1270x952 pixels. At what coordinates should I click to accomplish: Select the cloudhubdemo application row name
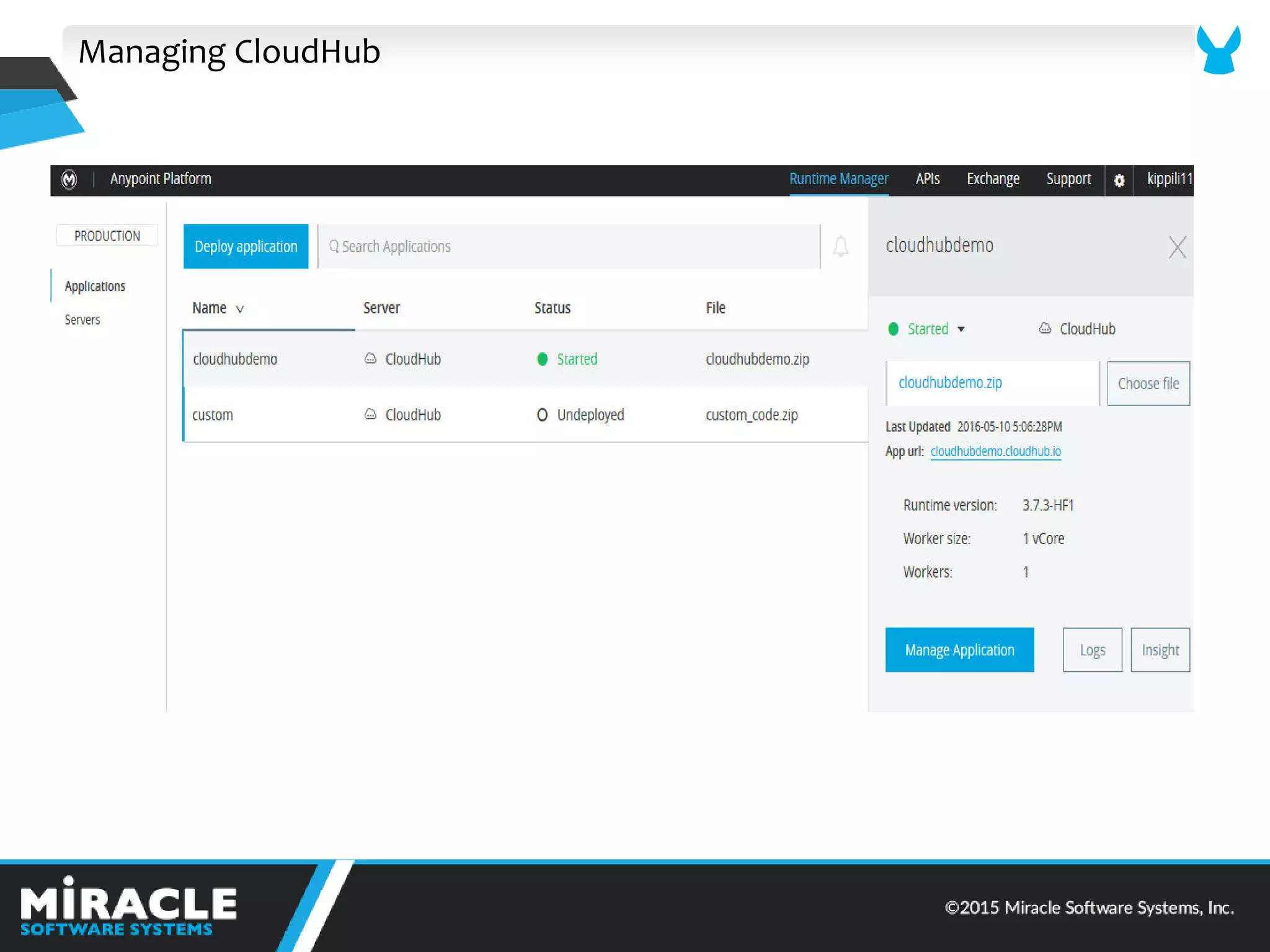[x=234, y=359]
